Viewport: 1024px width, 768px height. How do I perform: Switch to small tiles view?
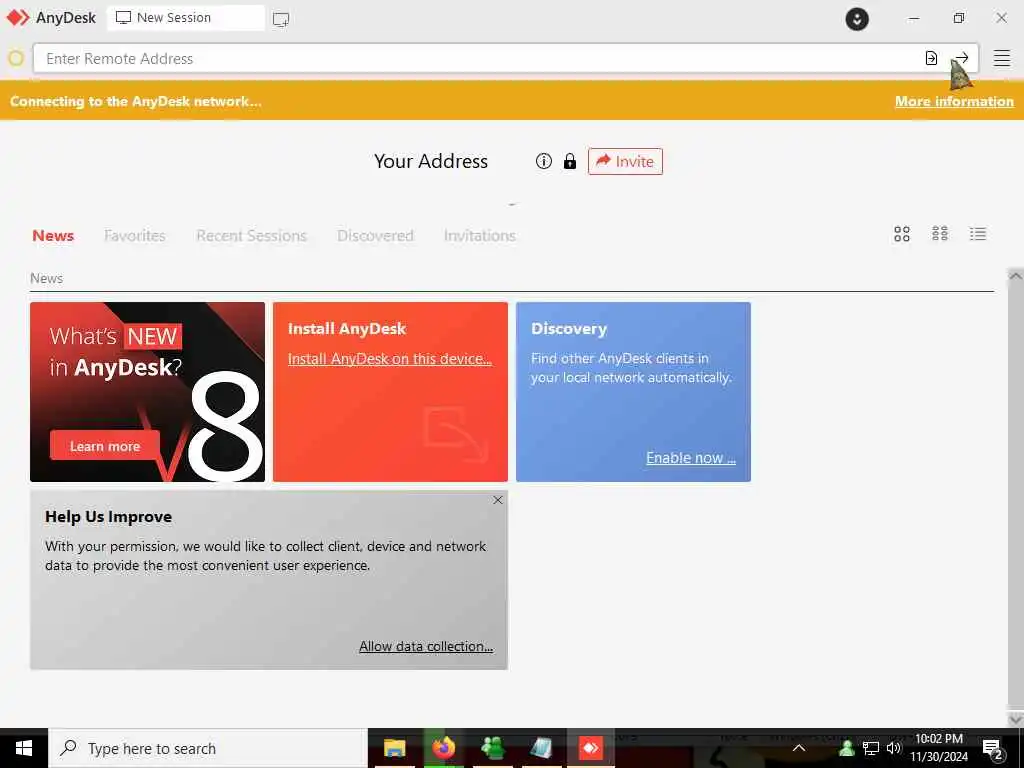click(940, 234)
